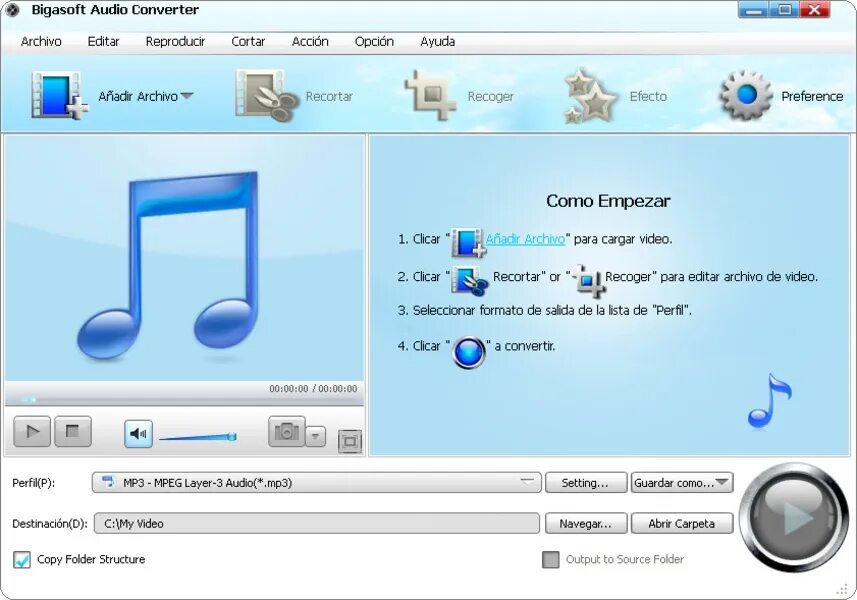Click the Perfil(P): label
The height and width of the screenshot is (600, 857).
[34, 483]
